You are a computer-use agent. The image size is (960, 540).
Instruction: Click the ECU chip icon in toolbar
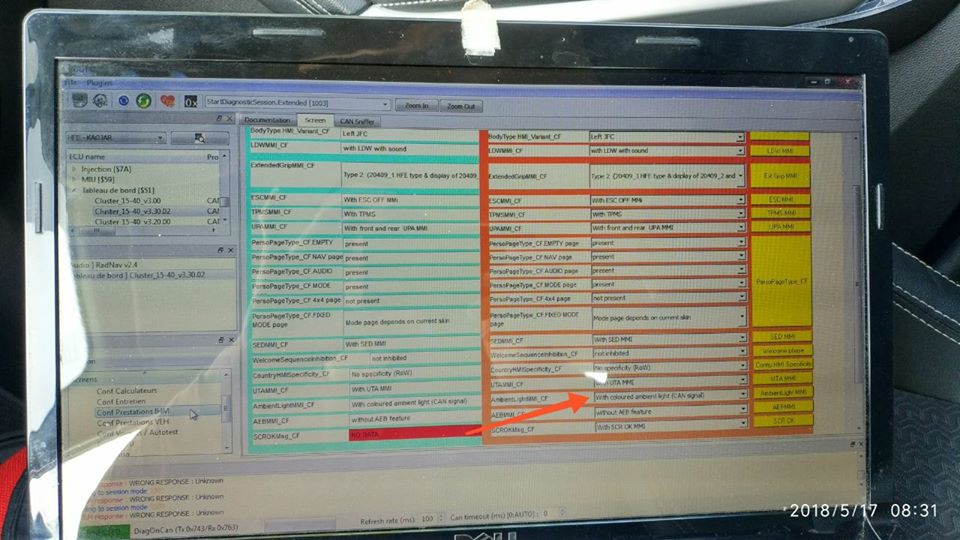(x=80, y=100)
